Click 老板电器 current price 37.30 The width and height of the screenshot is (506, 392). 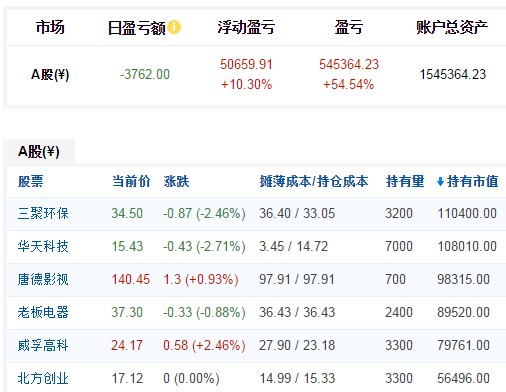click(127, 312)
